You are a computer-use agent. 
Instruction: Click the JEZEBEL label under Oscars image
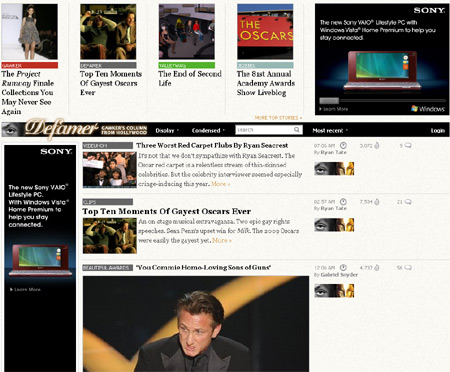click(265, 65)
